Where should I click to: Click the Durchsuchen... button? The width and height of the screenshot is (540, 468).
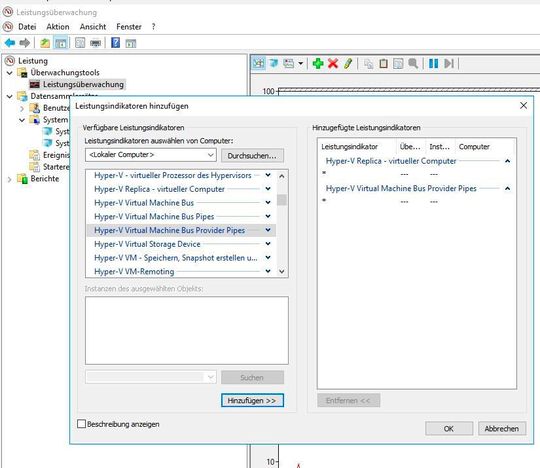click(252, 156)
